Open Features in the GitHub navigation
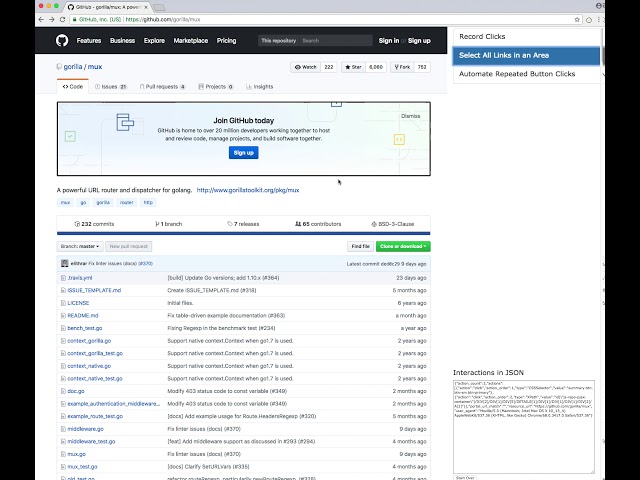This screenshot has height=480, width=640. click(x=89, y=40)
